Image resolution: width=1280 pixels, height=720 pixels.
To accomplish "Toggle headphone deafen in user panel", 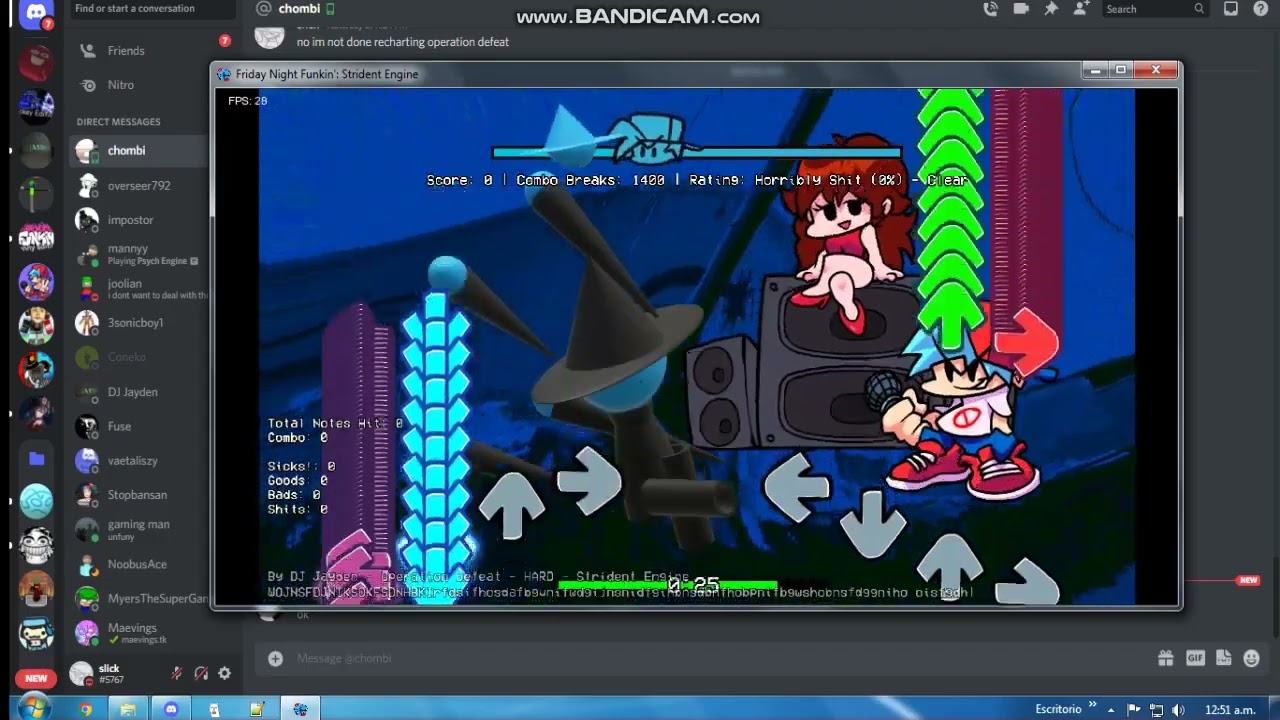I will (201, 674).
